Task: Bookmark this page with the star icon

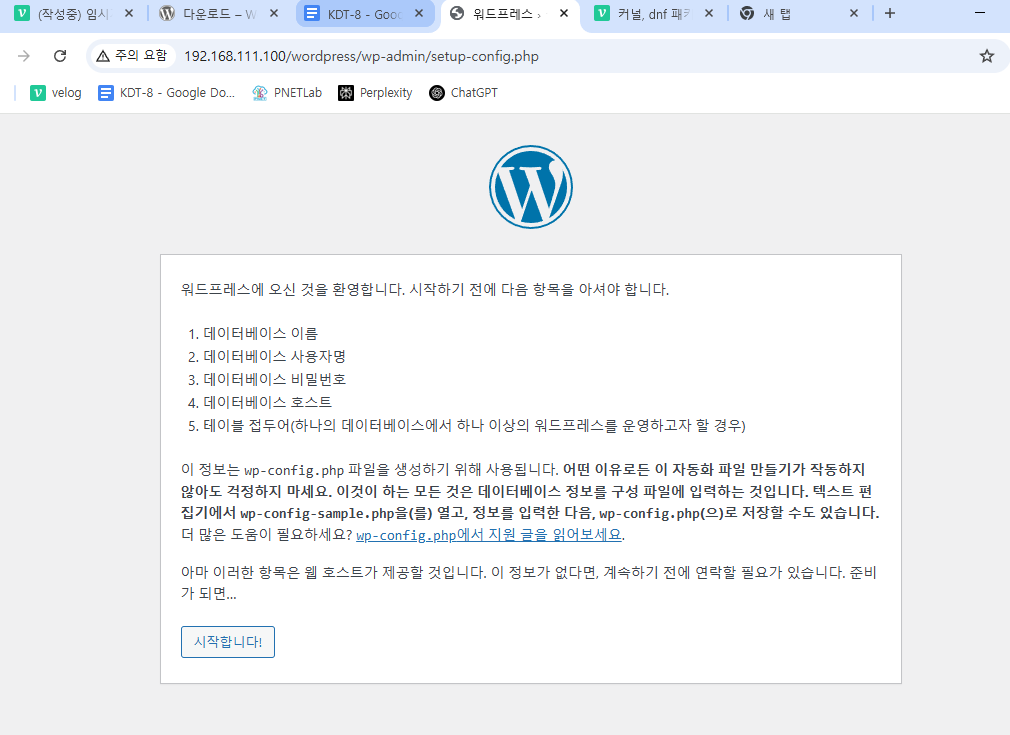Action: point(987,56)
